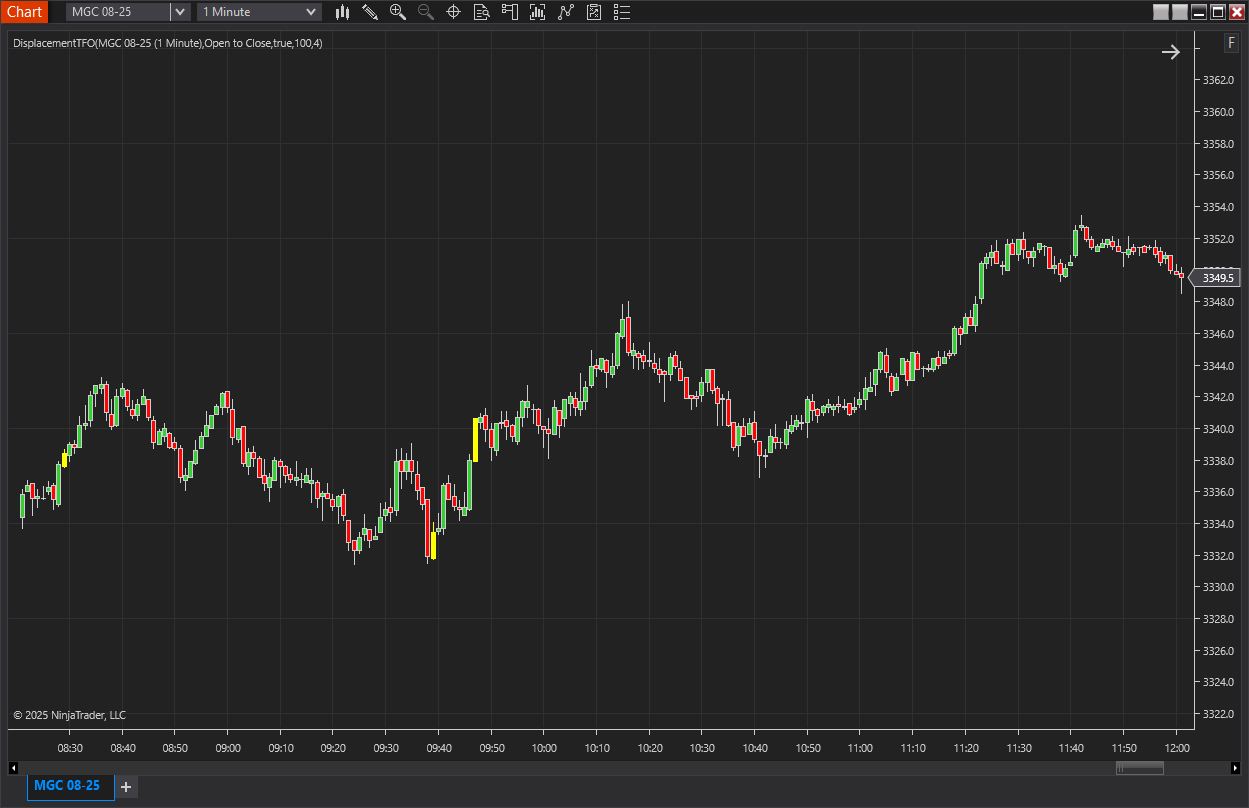Open the Chart Trader icon
Image resolution: width=1249 pixels, height=808 pixels.
510,12
